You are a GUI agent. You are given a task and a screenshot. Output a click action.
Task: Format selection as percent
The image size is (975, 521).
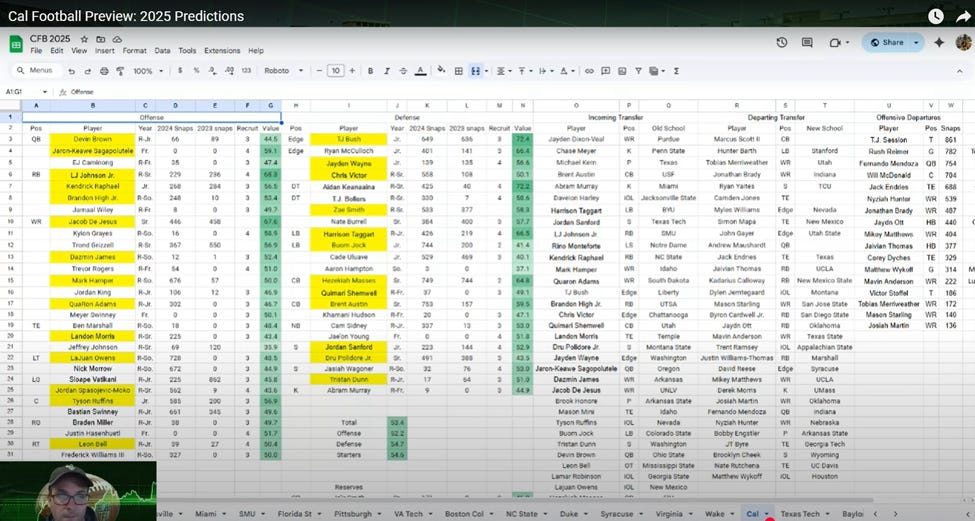pos(196,71)
